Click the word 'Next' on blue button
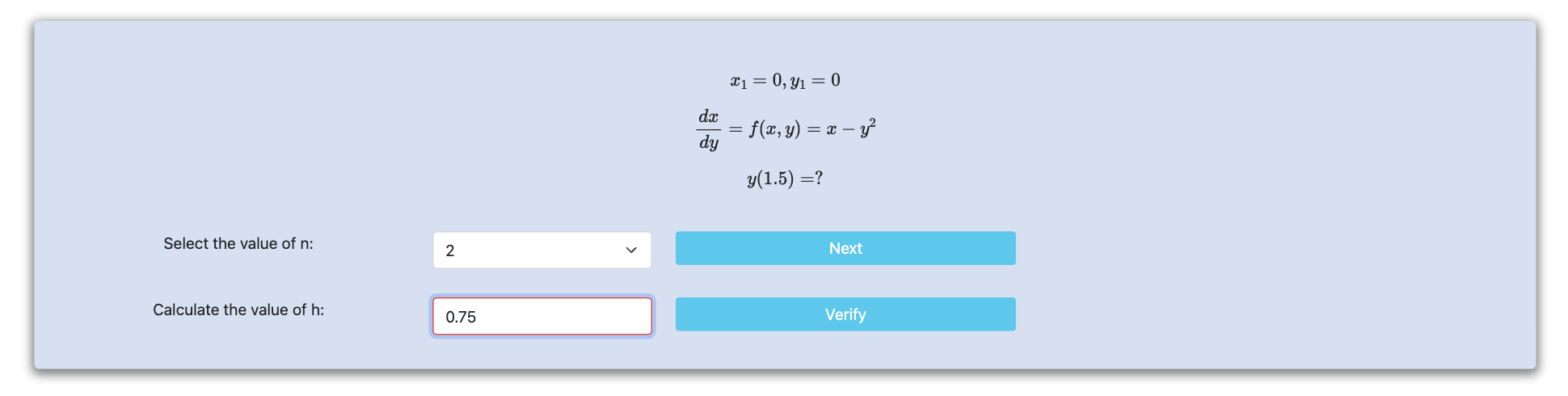The height and width of the screenshot is (396, 1568). [845, 248]
